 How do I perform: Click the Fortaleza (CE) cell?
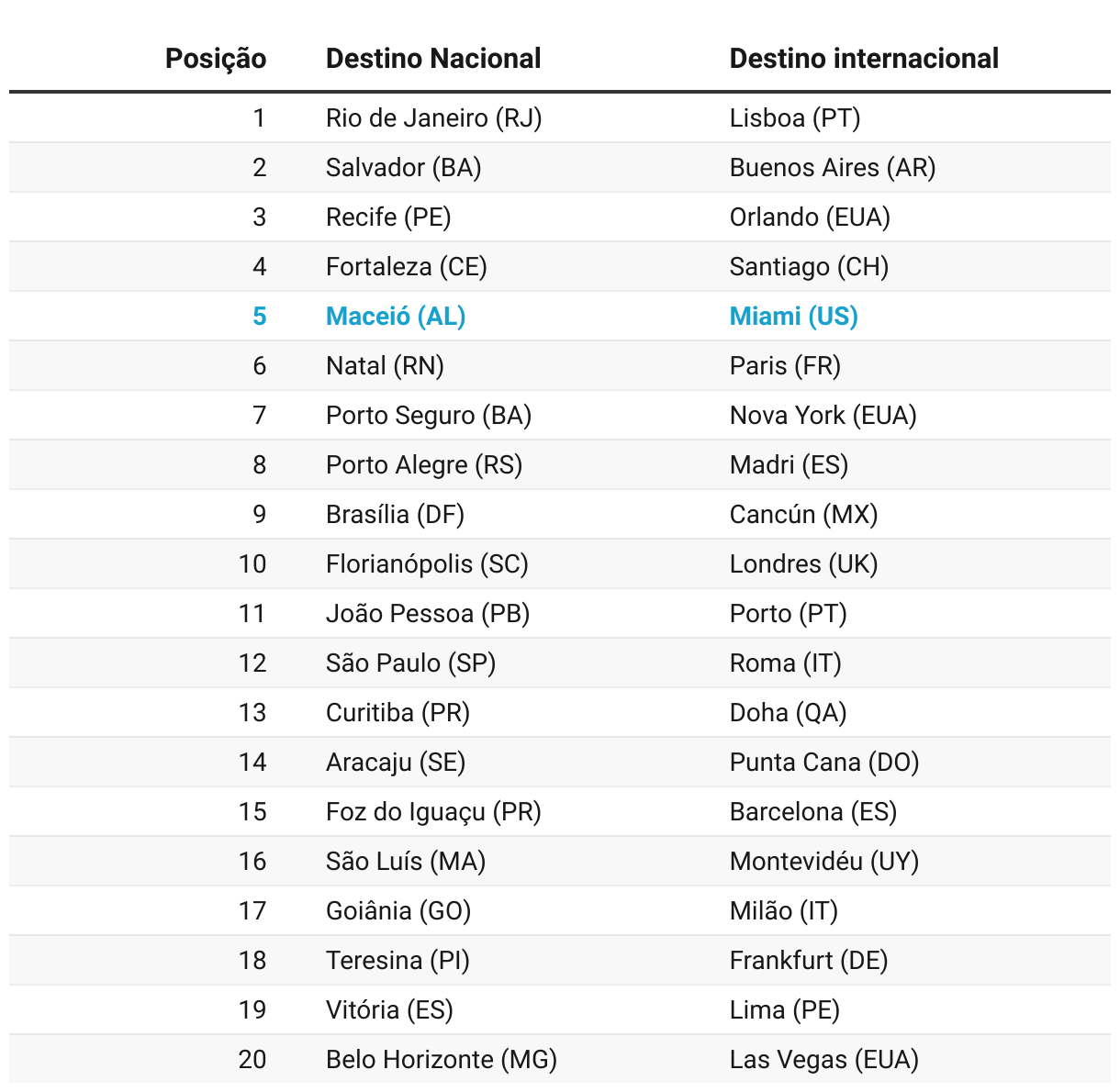coord(407,267)
